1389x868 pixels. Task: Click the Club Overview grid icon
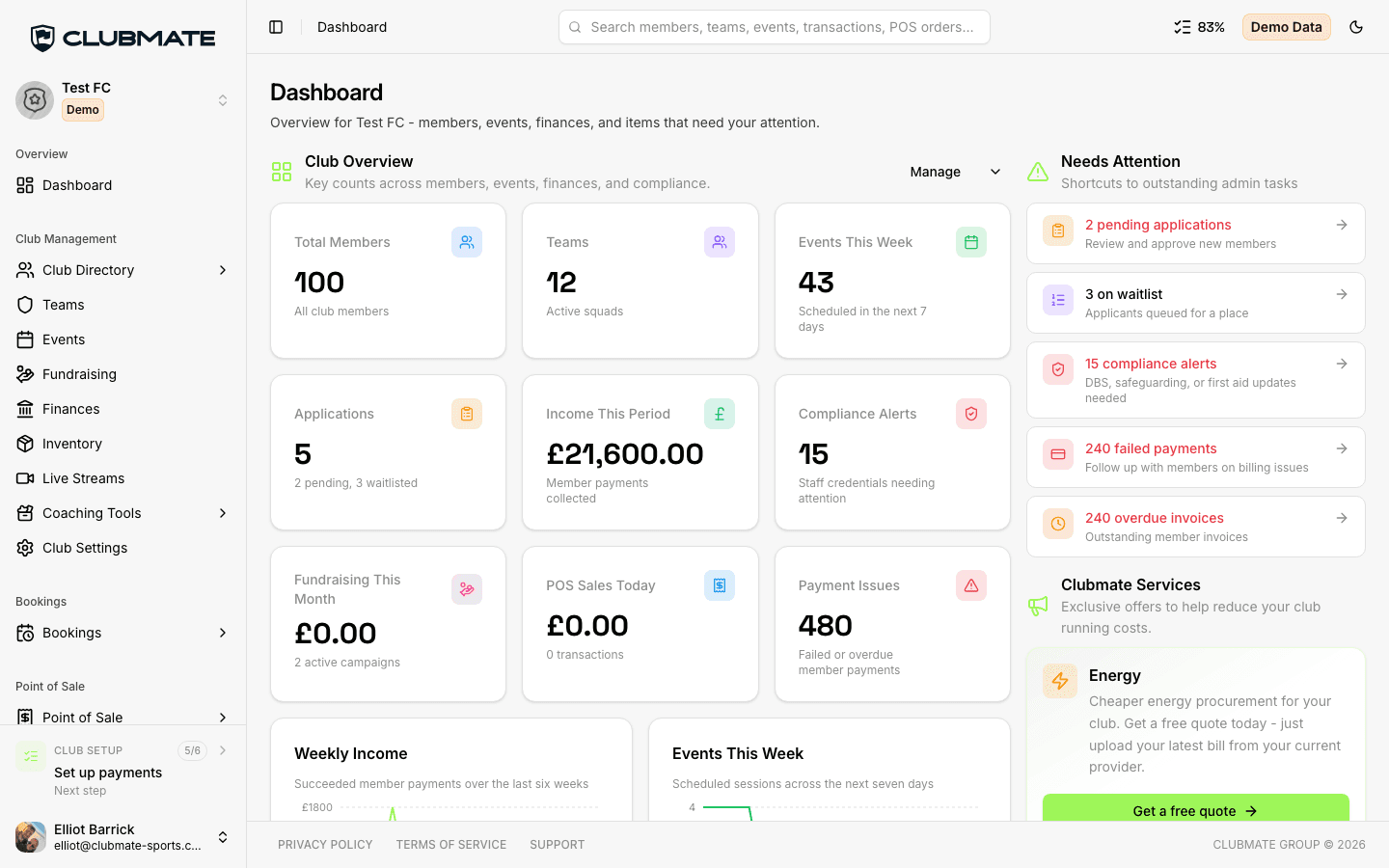tap(282, 172)
